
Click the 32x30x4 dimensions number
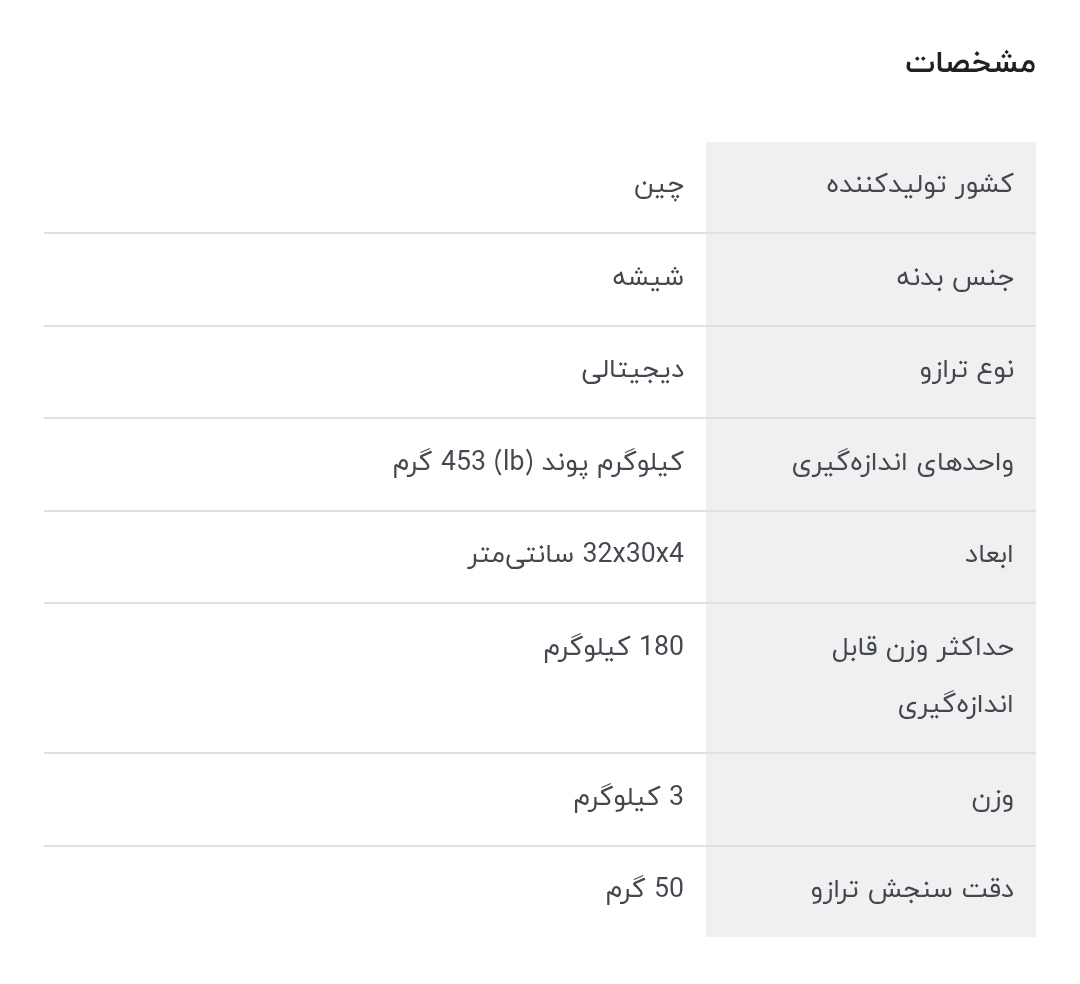[633, 553]
